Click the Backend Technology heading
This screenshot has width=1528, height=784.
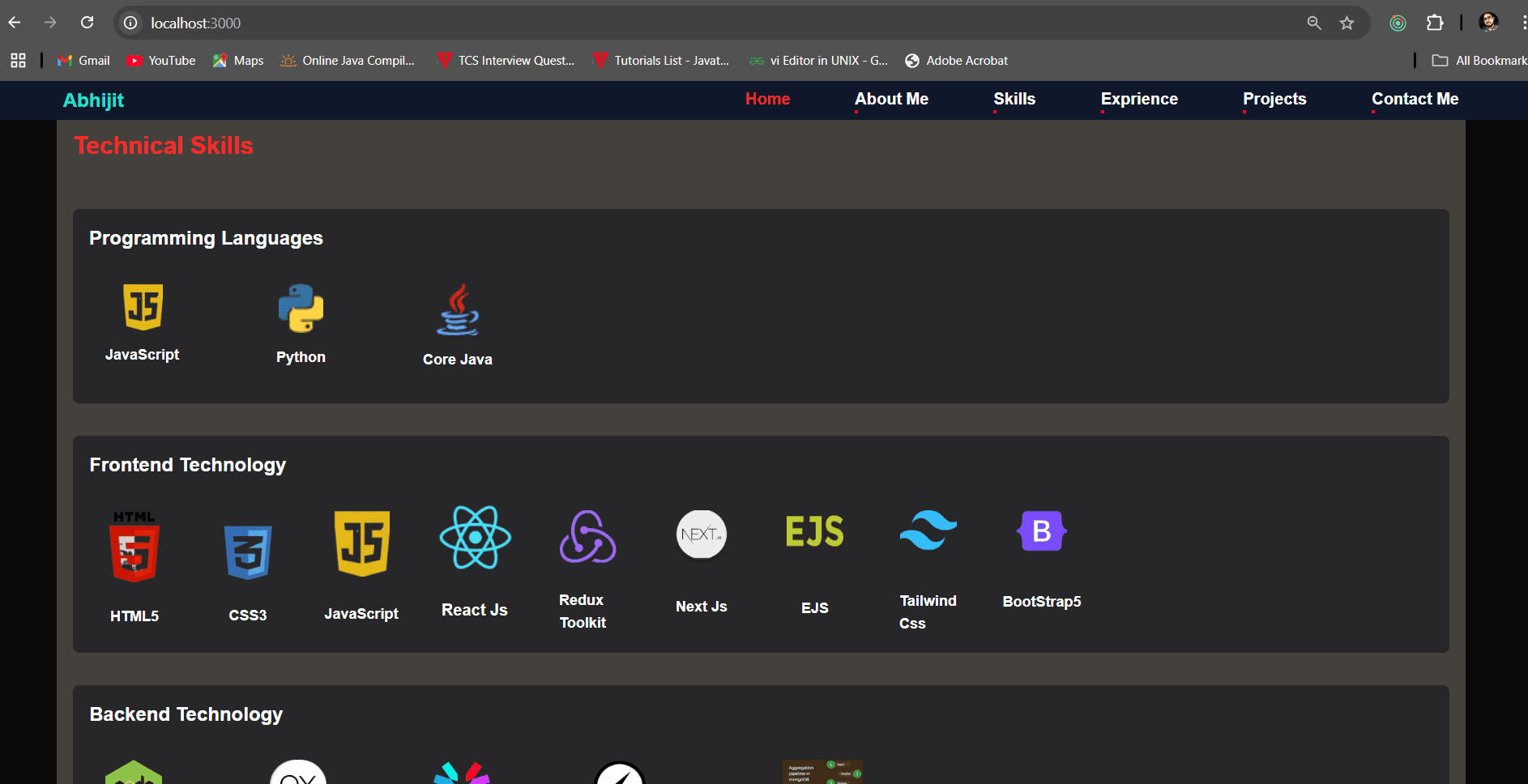[x=186, y=714]
